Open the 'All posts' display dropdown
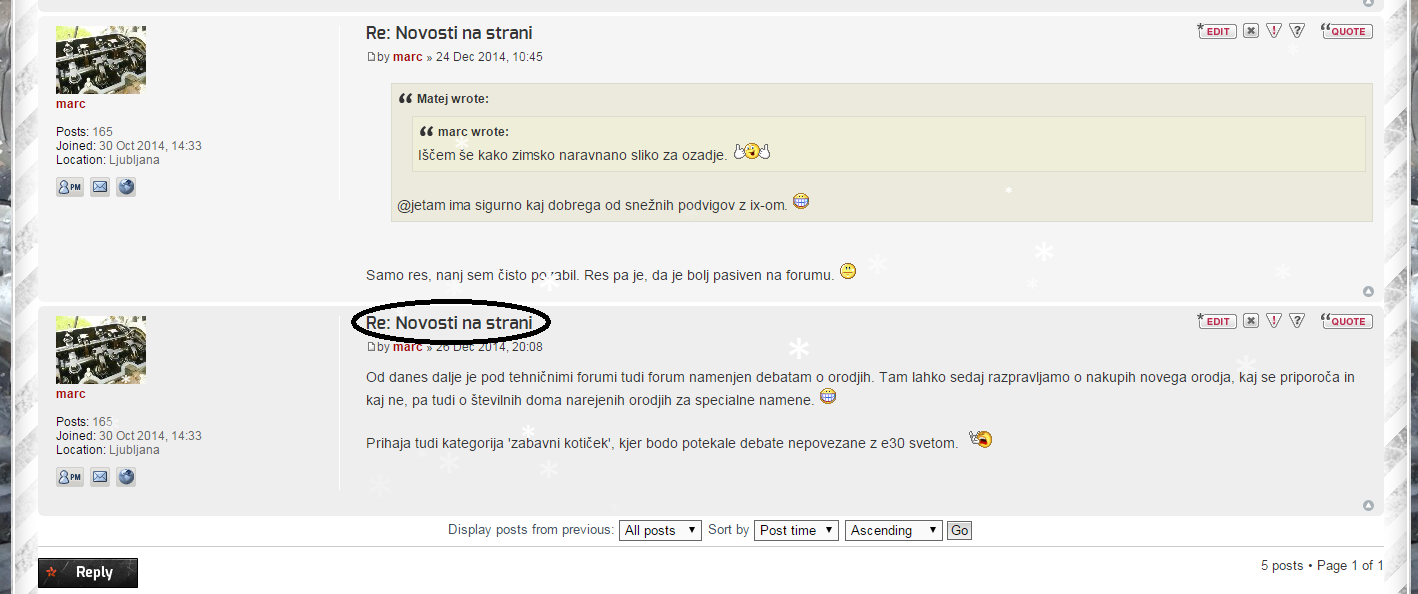 pos(660,530)
